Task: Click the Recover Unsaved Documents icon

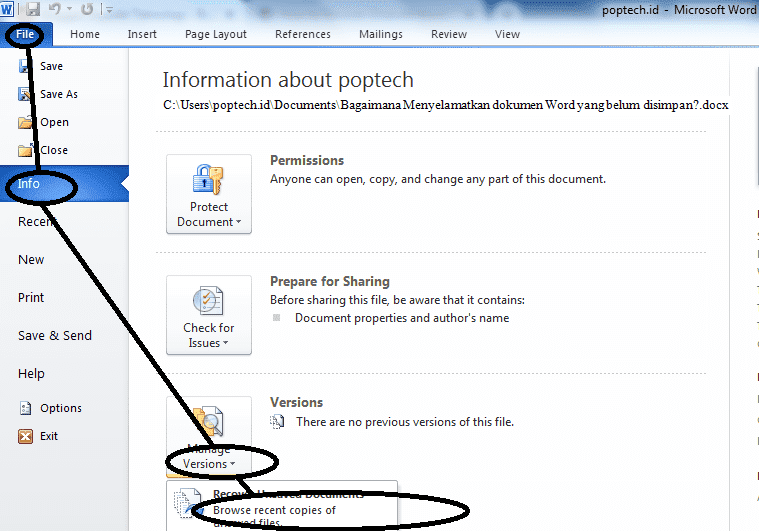Action: (x=188, y=503)
